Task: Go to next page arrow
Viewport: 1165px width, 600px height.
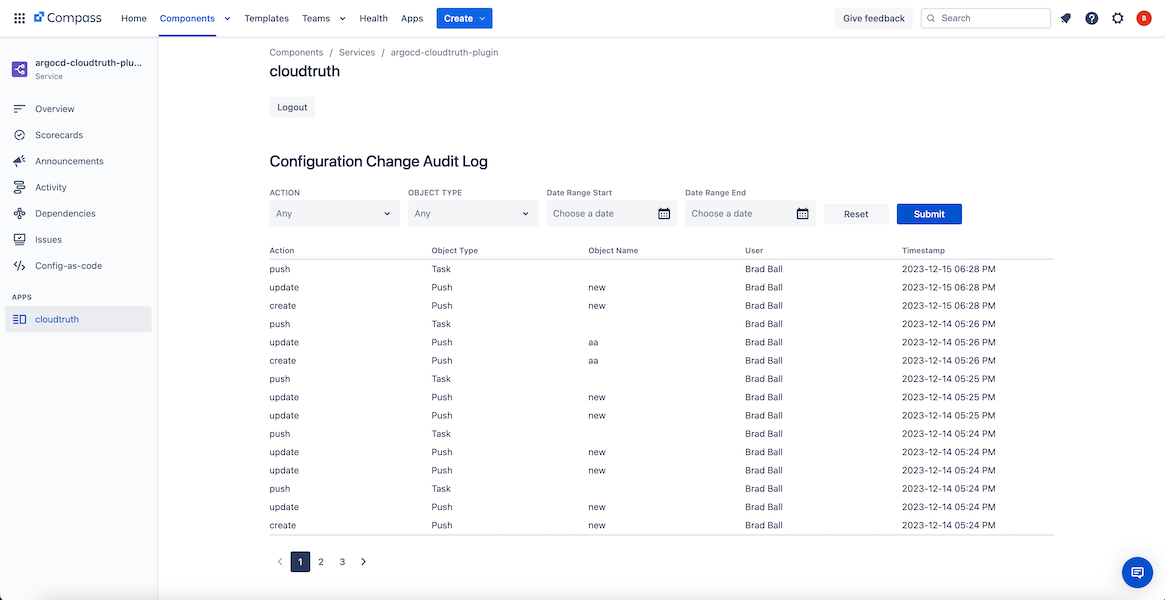Action: pos(363,562)
